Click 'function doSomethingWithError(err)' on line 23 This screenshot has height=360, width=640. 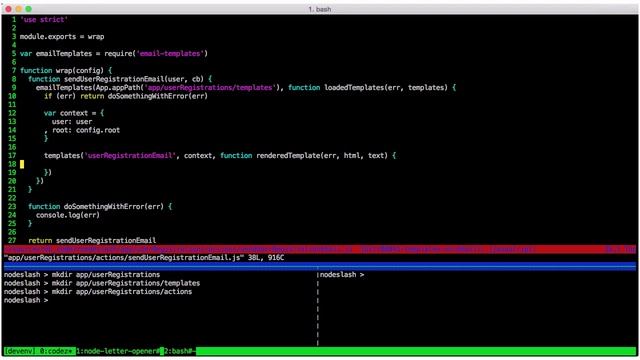tap(96, 207)
